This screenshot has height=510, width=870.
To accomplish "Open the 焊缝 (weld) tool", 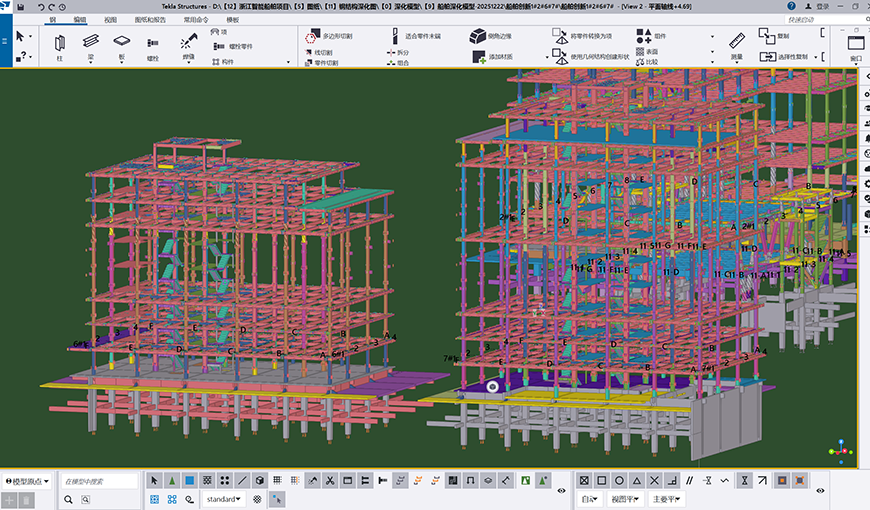I will pos(188,43).
